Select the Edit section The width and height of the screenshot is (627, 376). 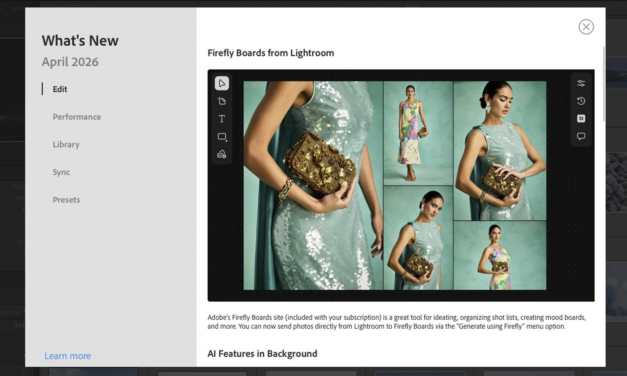pyautogui.click(x=60, y=89)
